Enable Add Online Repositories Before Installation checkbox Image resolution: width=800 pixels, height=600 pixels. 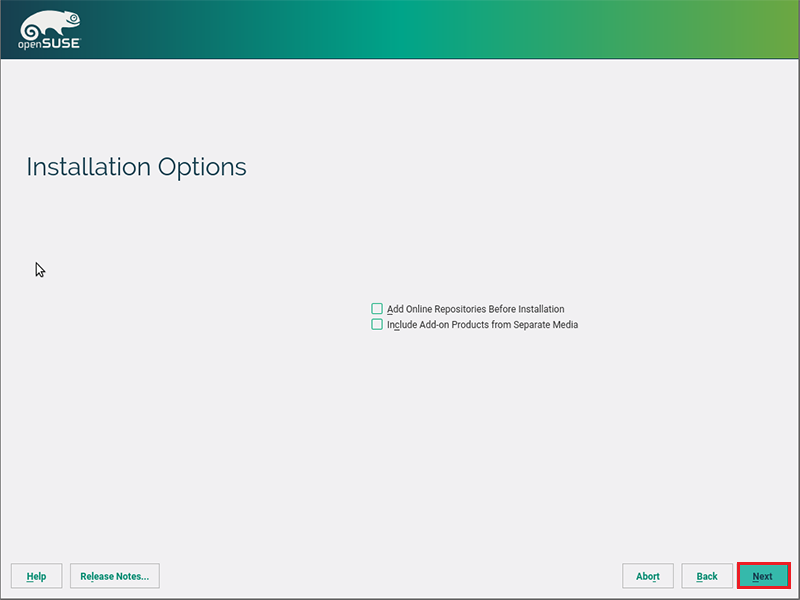(377, 309)
